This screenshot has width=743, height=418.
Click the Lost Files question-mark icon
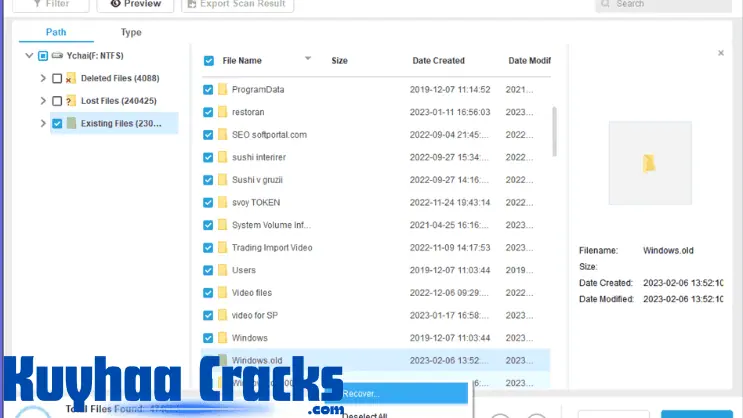click(x=71, y=101)
